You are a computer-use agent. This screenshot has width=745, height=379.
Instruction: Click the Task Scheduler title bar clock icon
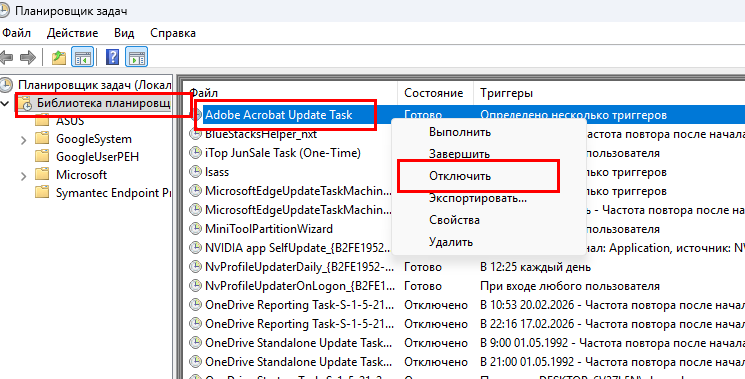[x=5, y=10]
